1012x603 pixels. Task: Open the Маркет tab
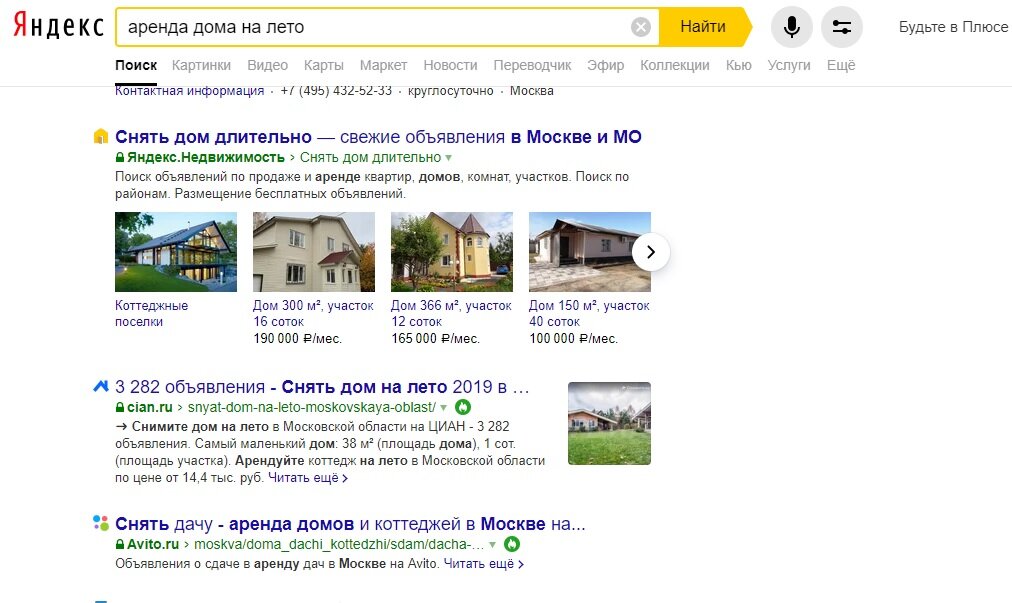point(383,65)
